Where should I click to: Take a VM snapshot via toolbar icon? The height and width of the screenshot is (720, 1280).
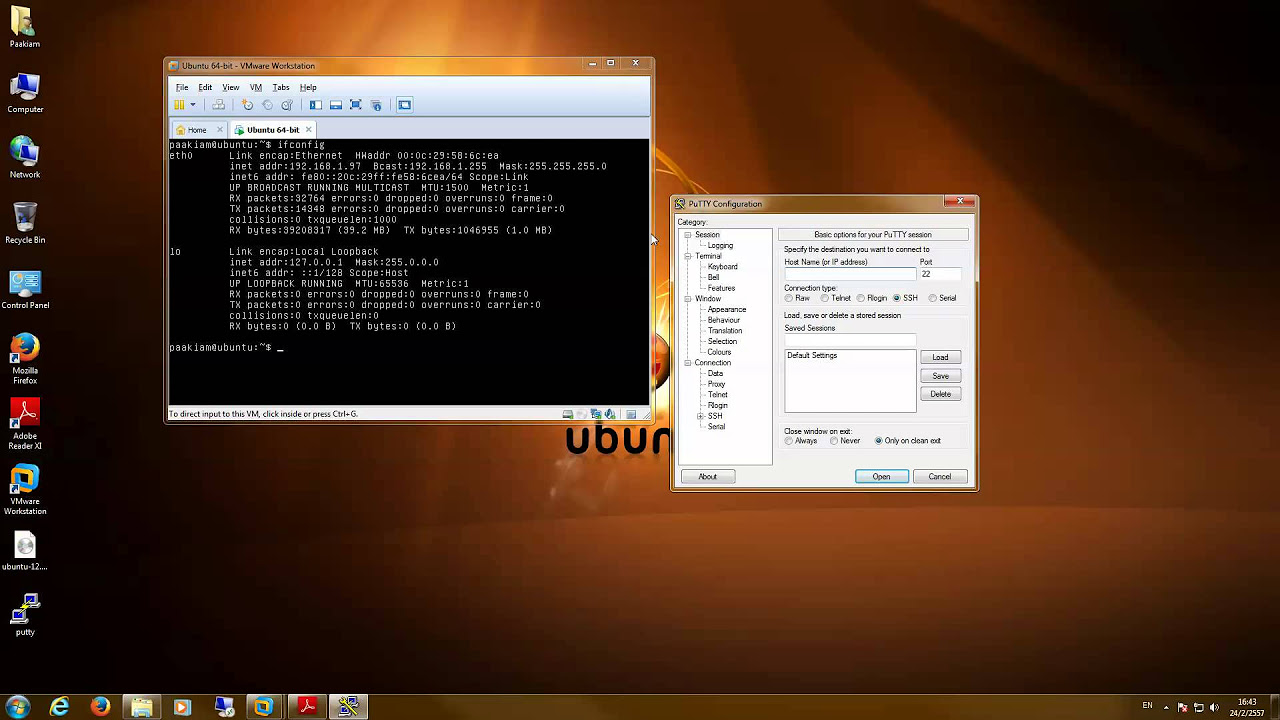pos(248,104)
